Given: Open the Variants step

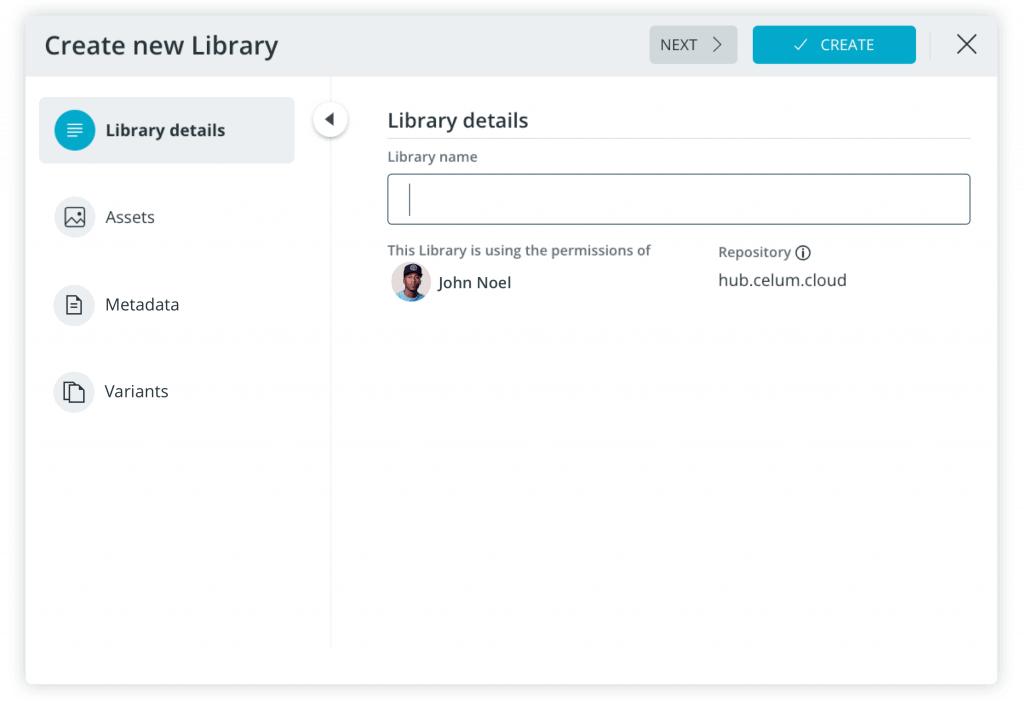Looking at the screenshot, I should point(111,391).
